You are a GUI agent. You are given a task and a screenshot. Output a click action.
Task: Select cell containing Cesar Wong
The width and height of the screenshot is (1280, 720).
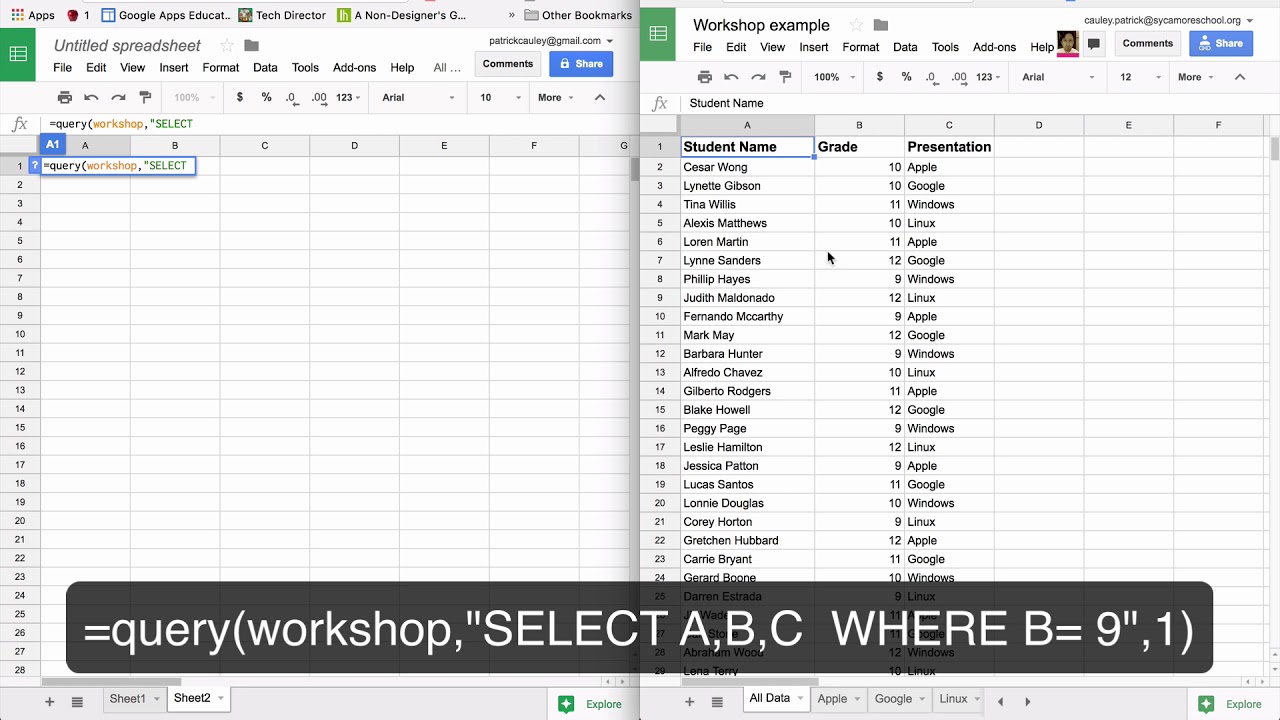coord(747,167)
